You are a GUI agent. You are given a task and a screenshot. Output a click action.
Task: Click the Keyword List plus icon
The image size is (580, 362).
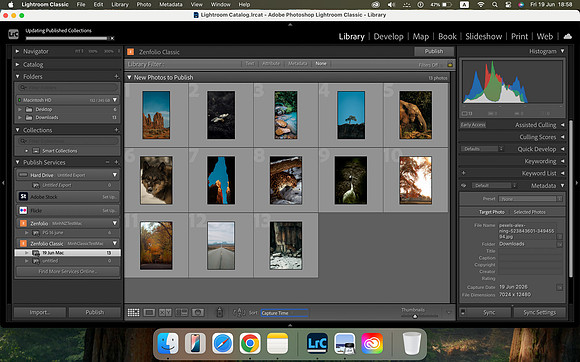click(x=463, y=173)
